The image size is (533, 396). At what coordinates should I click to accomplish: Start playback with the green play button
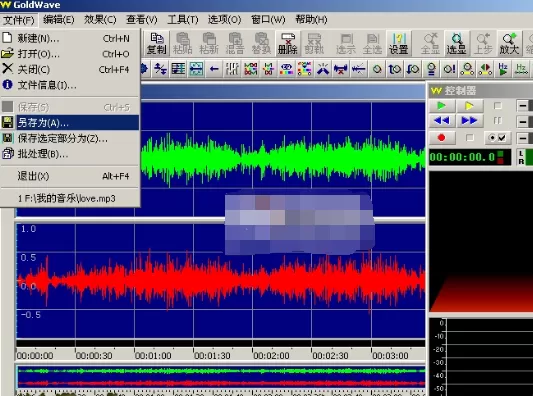tap(442, 106)
